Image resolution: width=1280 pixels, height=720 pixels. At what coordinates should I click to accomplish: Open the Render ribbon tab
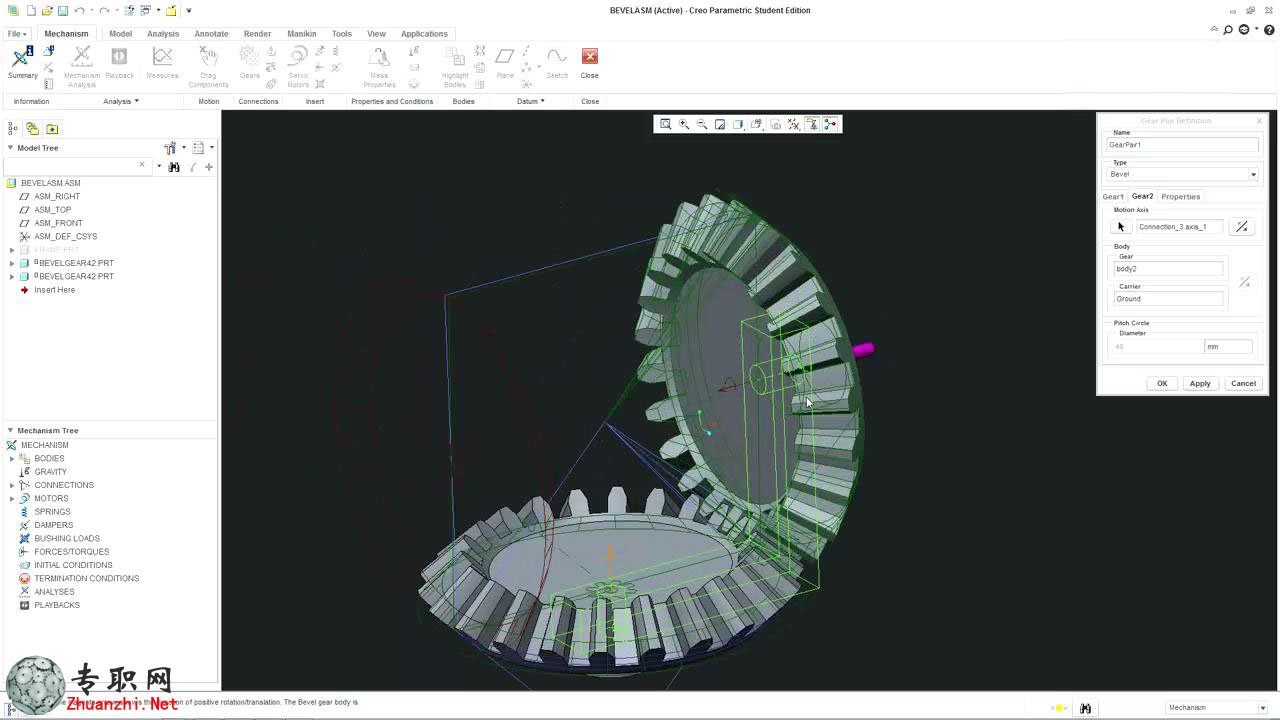257,34
